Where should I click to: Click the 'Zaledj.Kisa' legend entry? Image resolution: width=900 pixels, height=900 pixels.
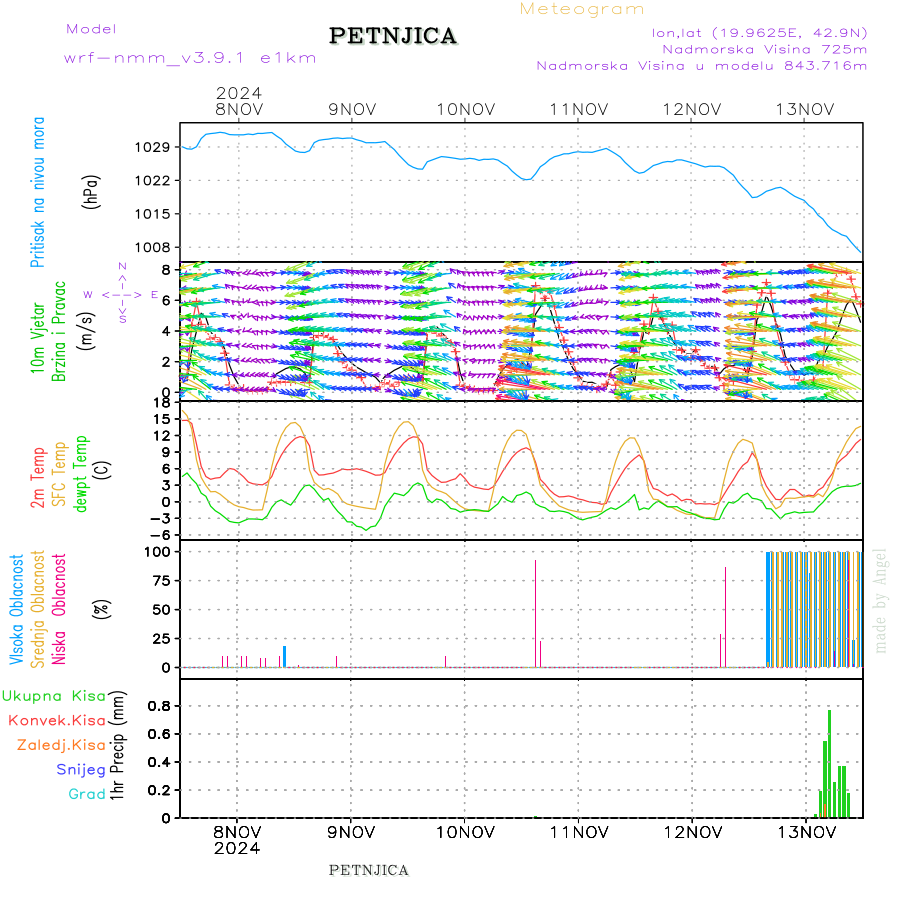click(61, 745)
